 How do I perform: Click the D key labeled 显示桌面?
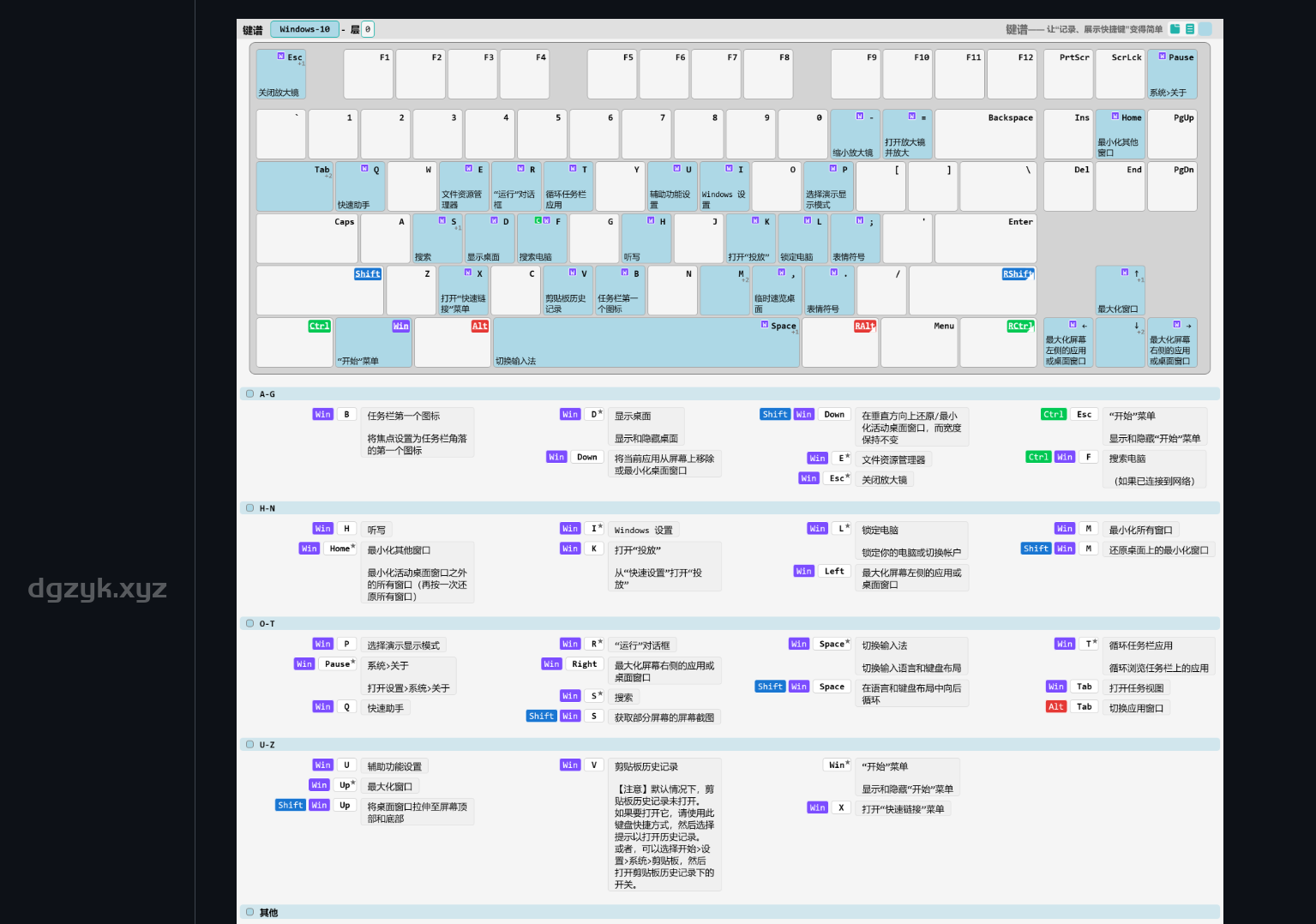490,239
